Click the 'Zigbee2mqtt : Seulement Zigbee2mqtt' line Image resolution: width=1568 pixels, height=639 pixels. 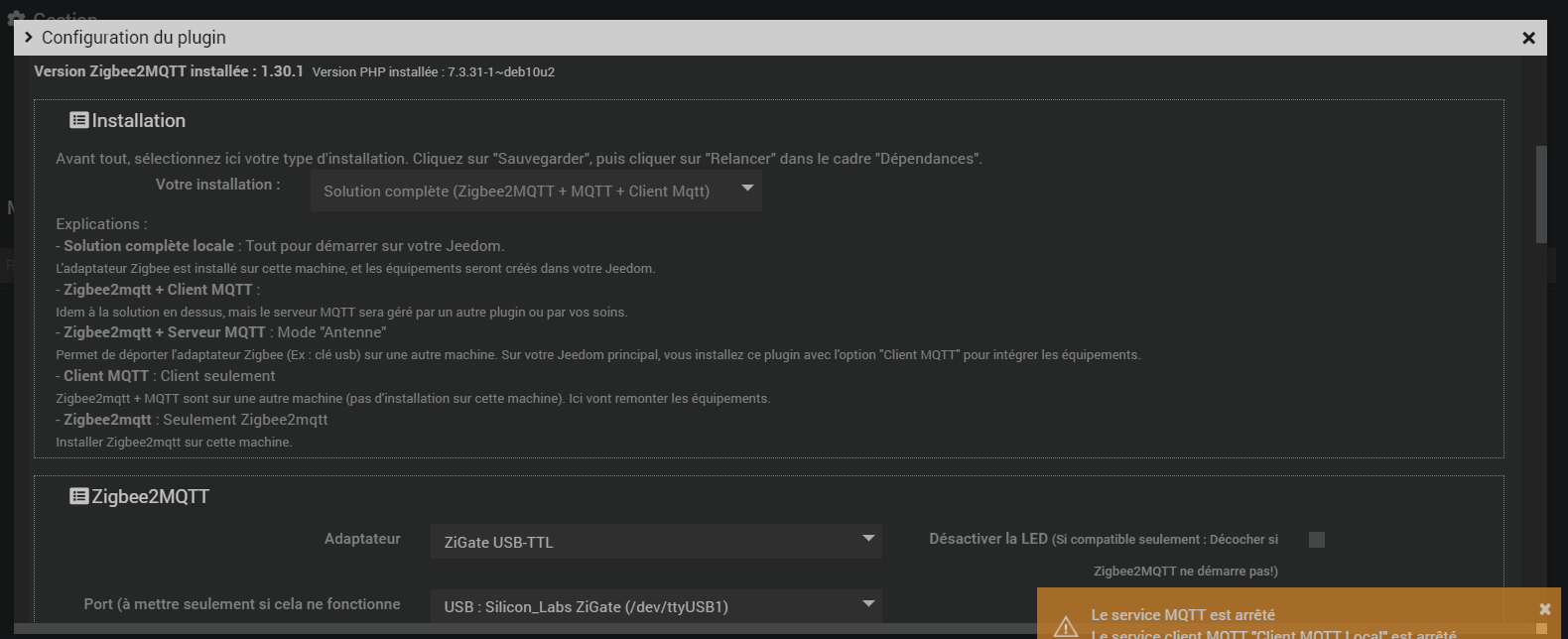[x=192, y=420]
